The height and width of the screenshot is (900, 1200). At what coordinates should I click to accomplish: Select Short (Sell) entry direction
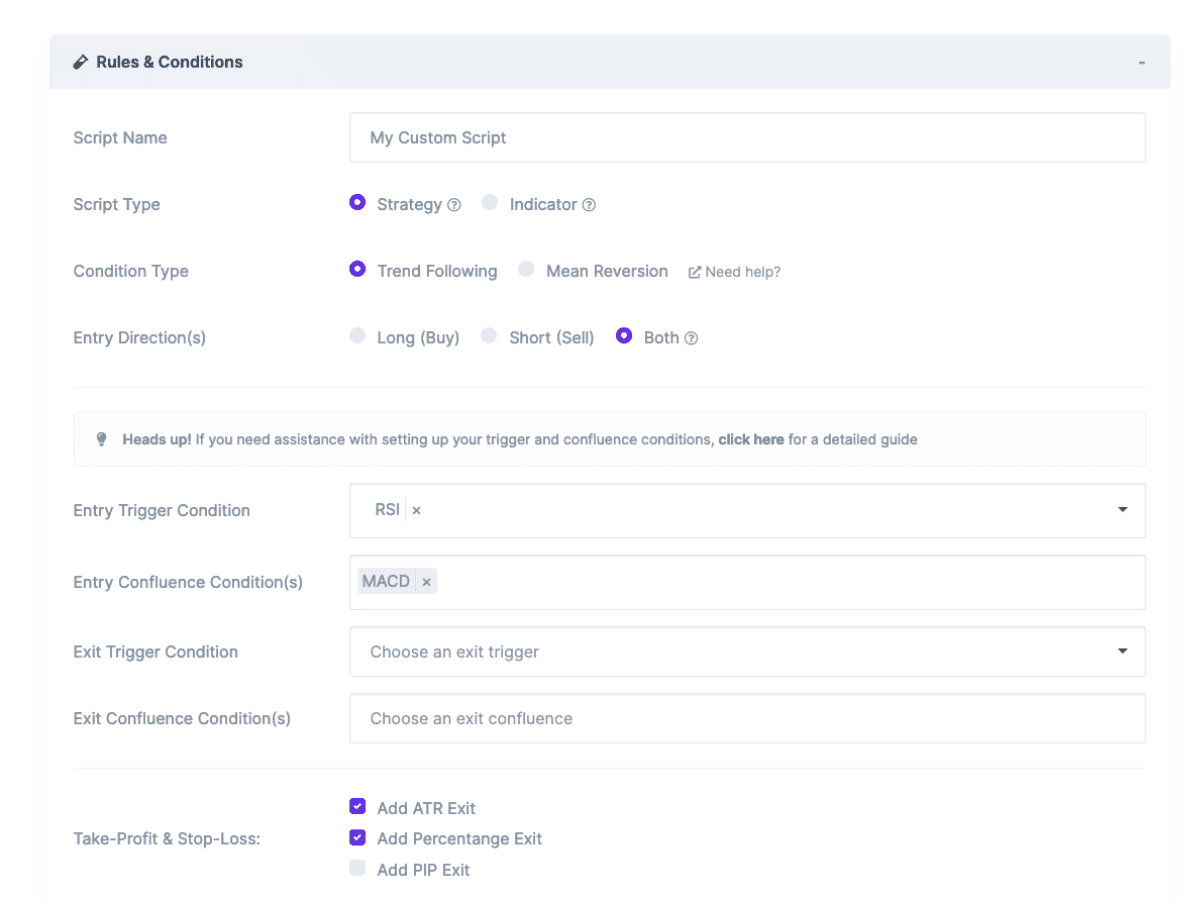pos(489,336)
